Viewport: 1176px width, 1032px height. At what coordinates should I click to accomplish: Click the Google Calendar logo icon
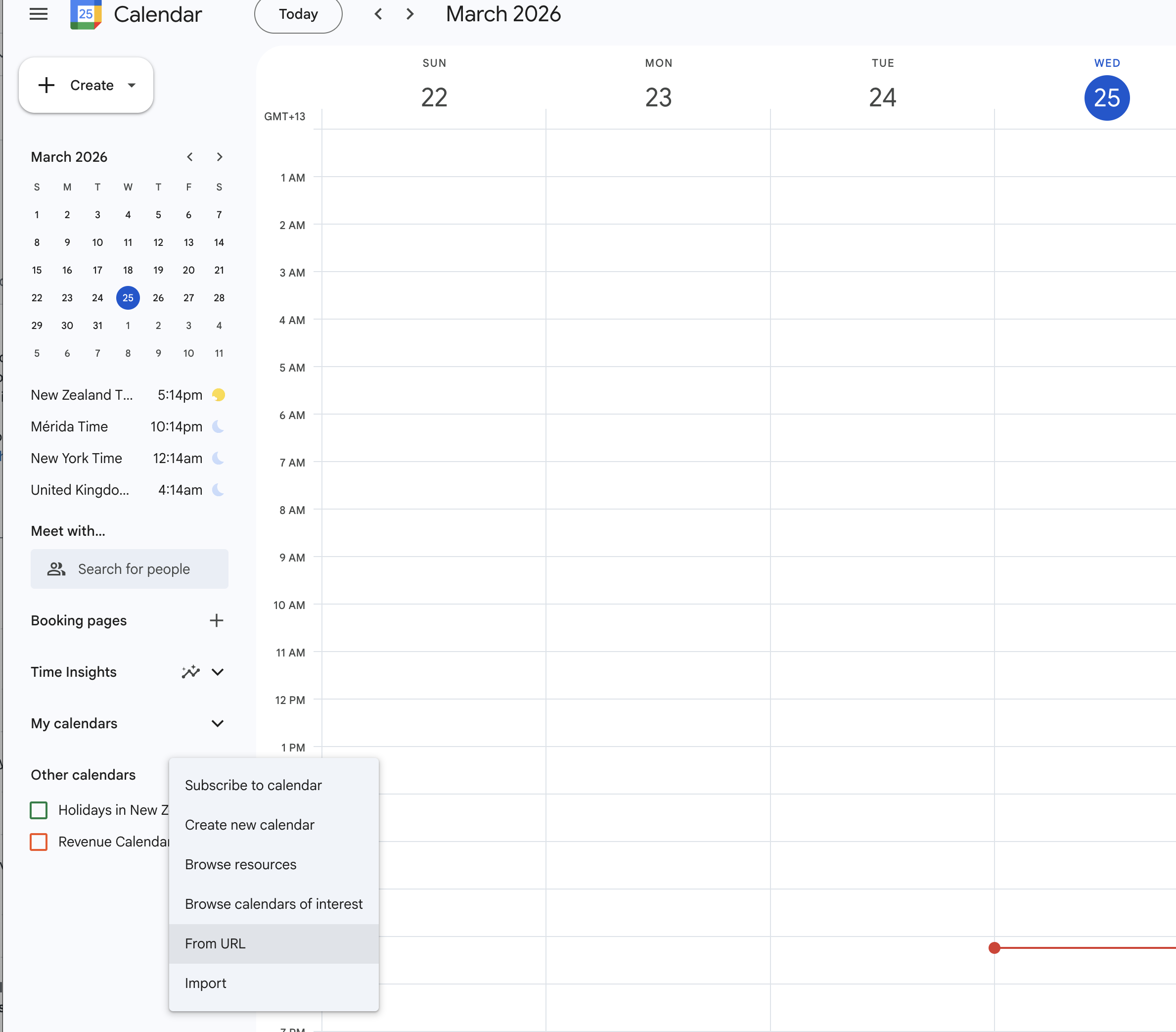85,14
